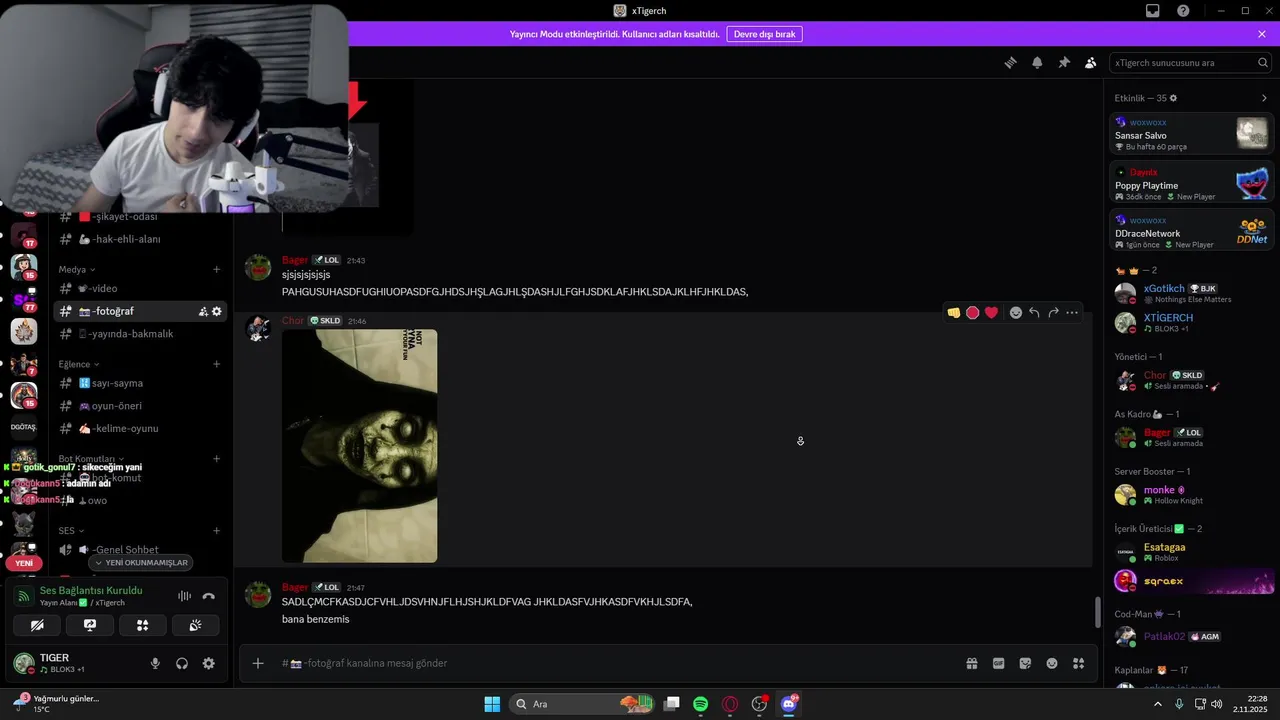This screenshot has width=1280, height=720.
Task: Toggle microphone mute in user panel
Action: click(155, 663)
